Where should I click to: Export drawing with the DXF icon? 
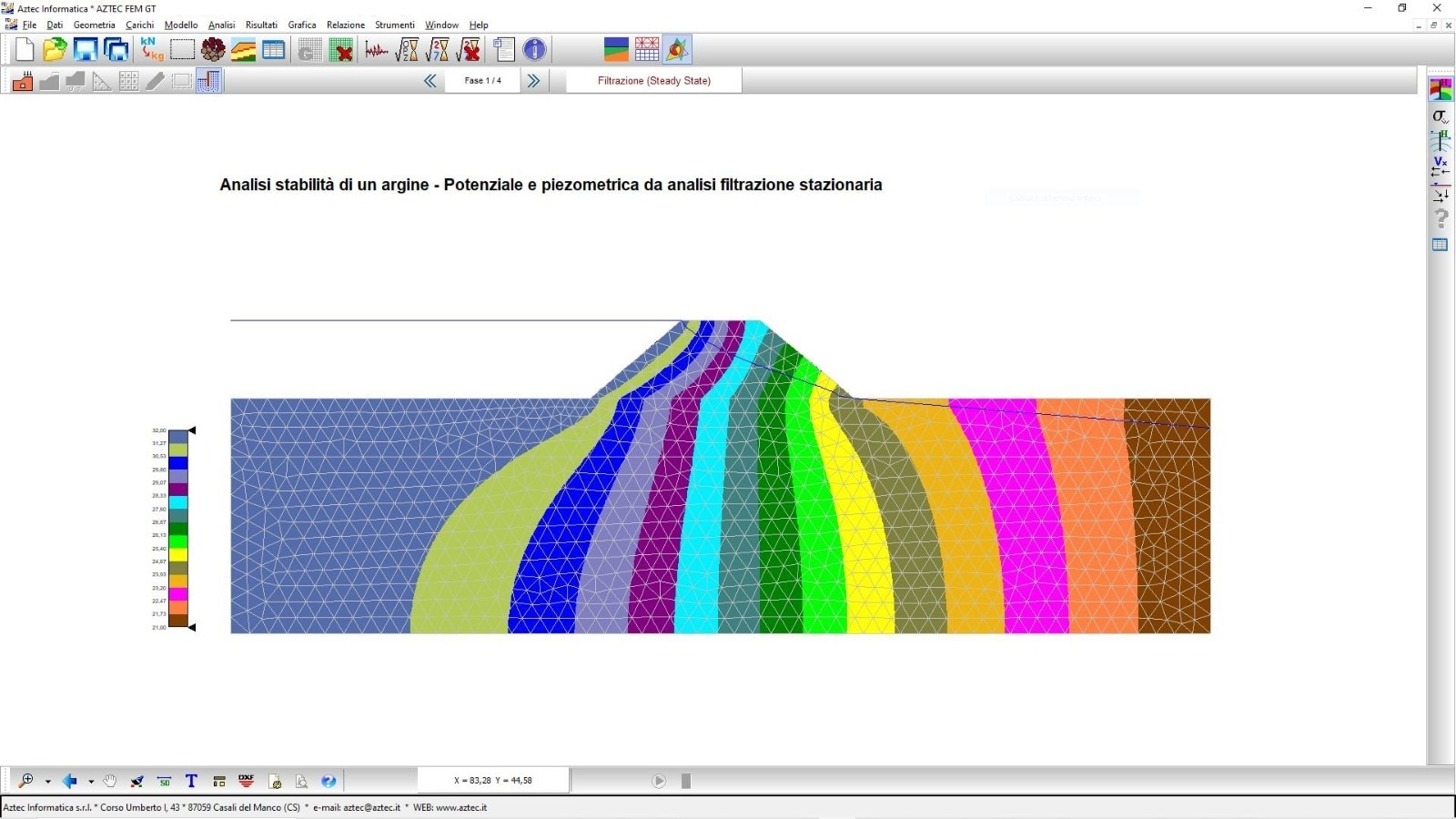(246, 781)
